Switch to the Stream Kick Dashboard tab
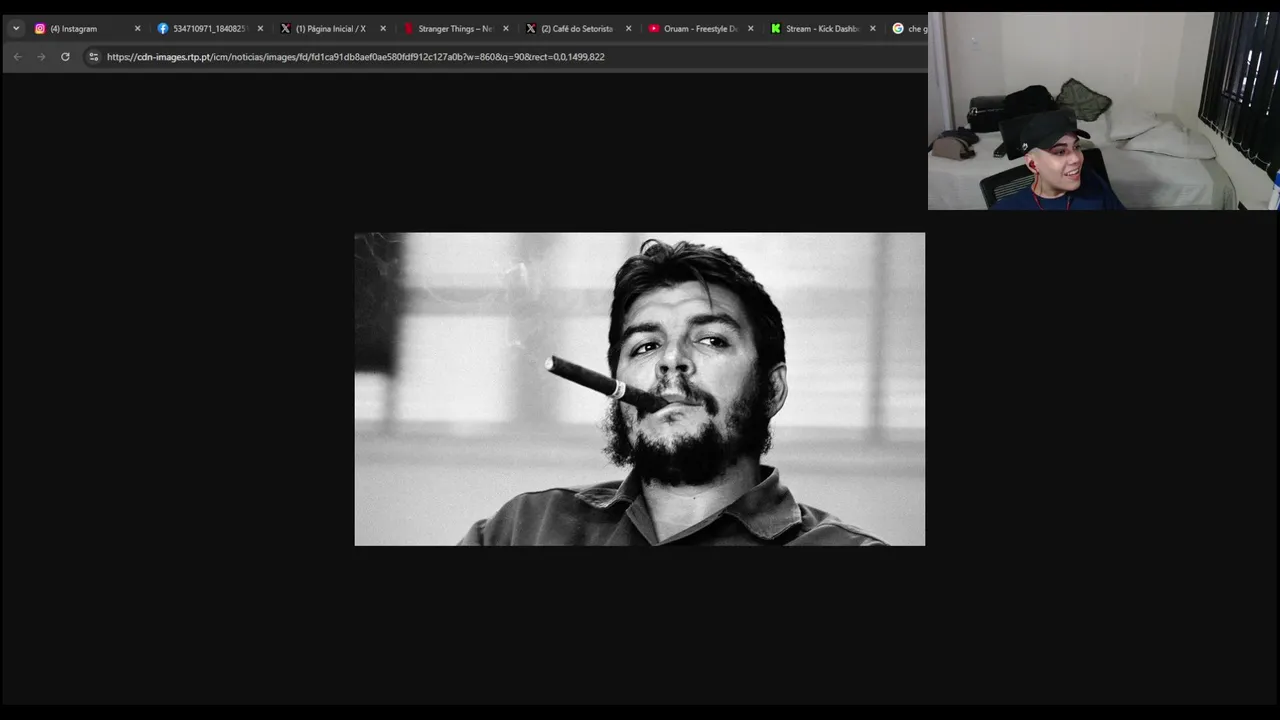 click(x=822, y=29)
